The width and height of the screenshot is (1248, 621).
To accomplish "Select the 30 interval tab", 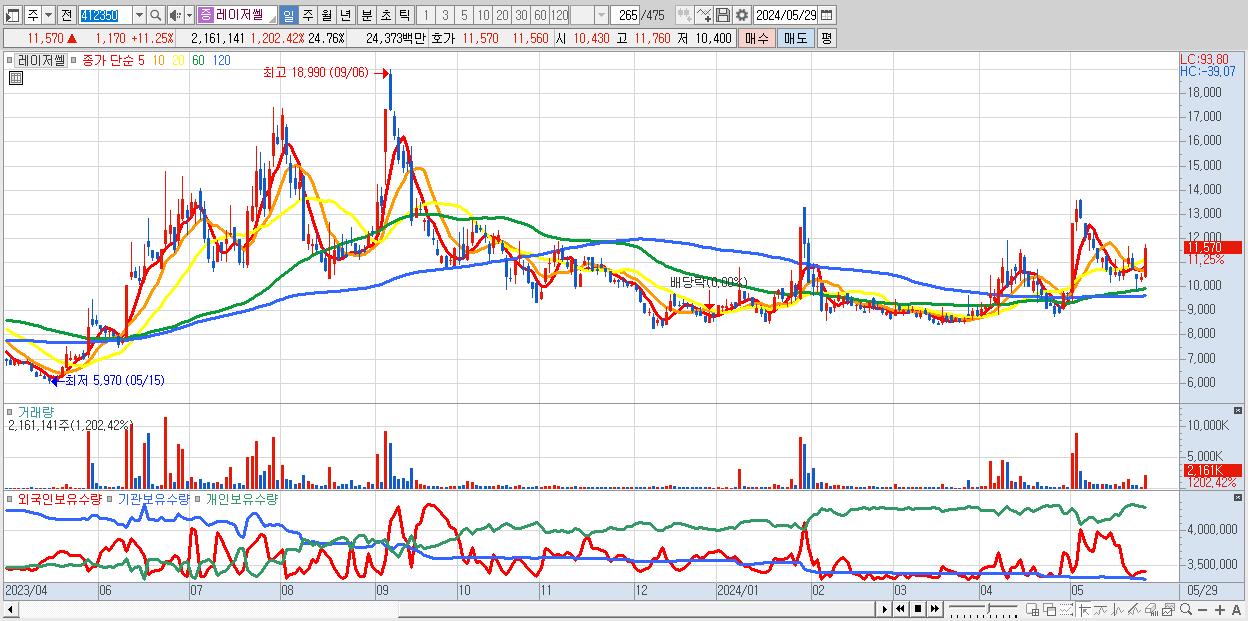I will pos(521,16).
